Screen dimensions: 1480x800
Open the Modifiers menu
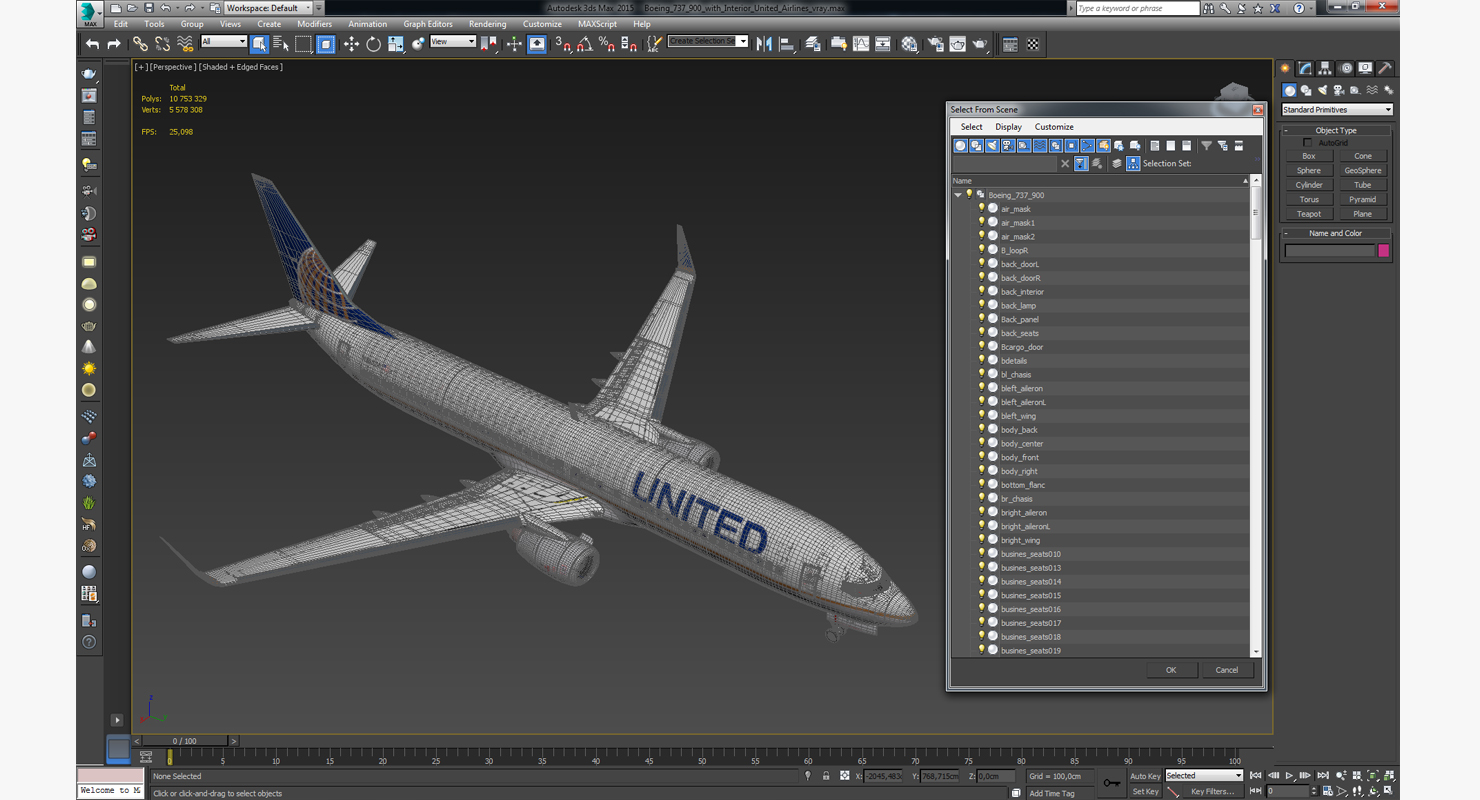point(314,24)
